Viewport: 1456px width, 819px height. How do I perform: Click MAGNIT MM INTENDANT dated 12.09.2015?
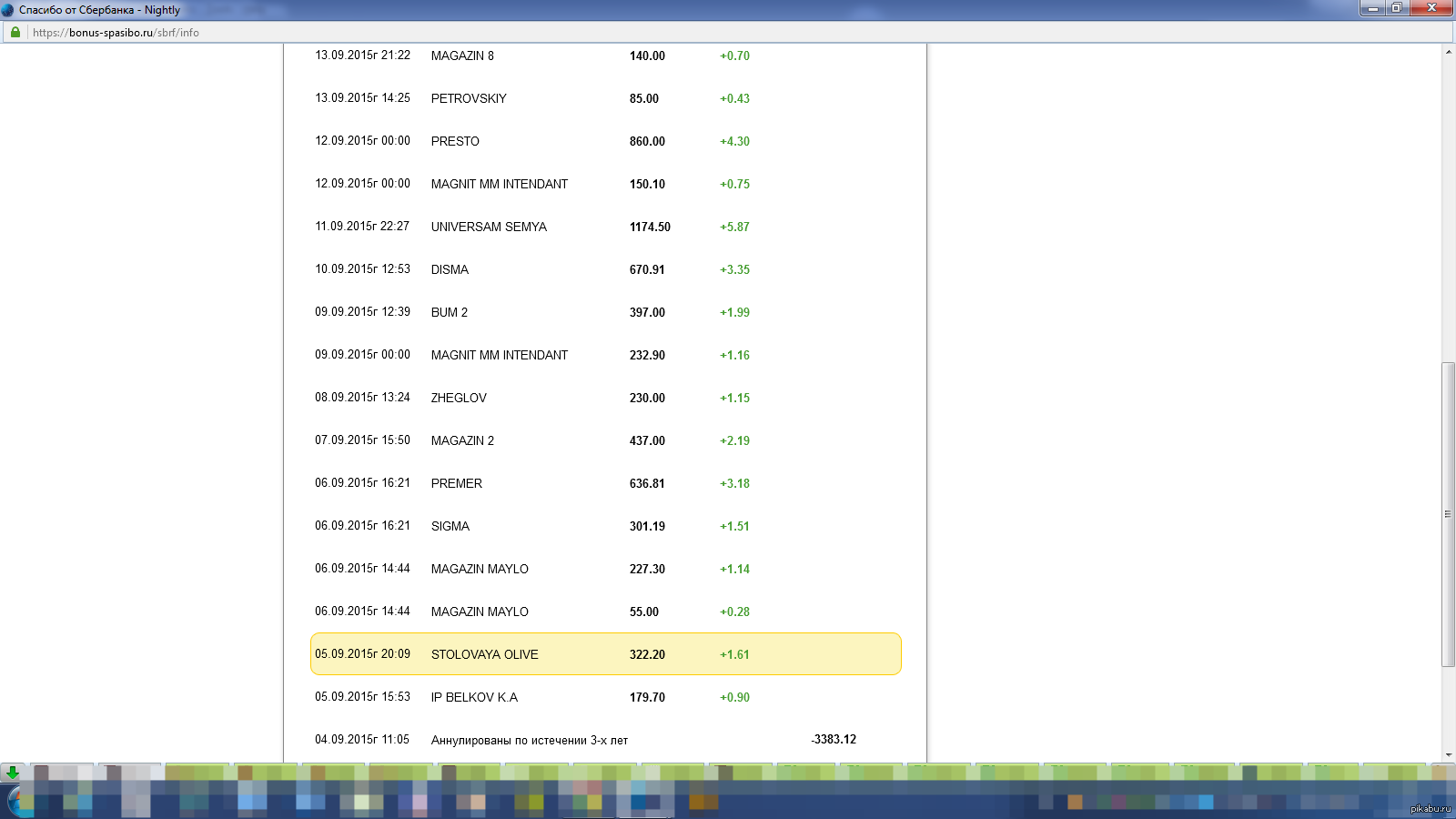[x=500, y=184]
